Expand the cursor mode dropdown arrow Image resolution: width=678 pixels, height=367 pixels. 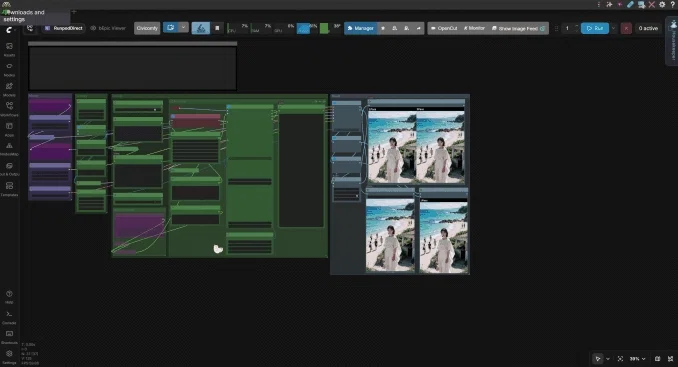[608, 359]
